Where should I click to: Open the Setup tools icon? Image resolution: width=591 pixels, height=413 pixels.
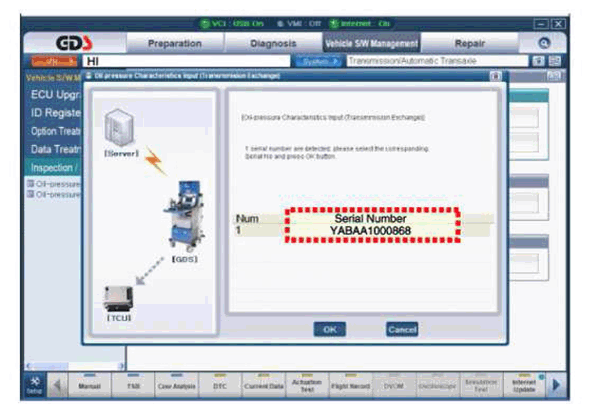35,385
